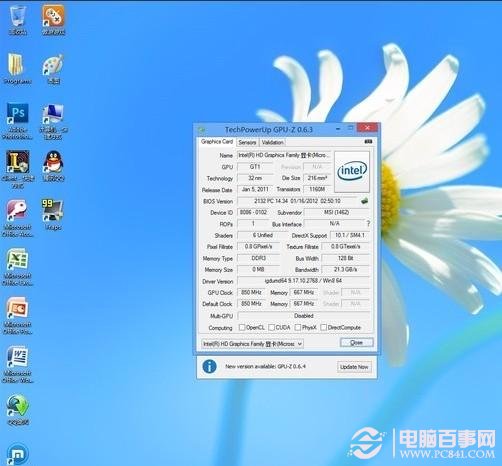Screen dimensions: 502x466
Task: Select the Adobe Photoshop desktop shortcut
Action: tap(18, 121)
